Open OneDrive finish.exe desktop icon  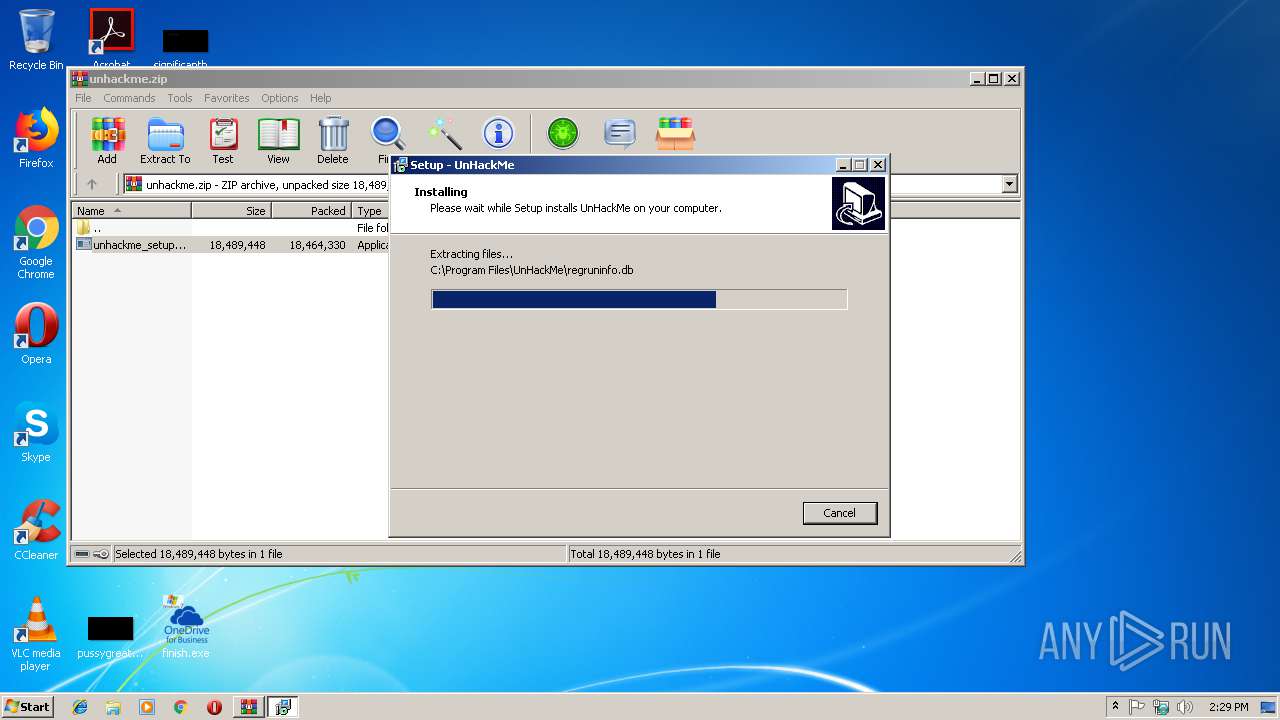click(186, 626)
